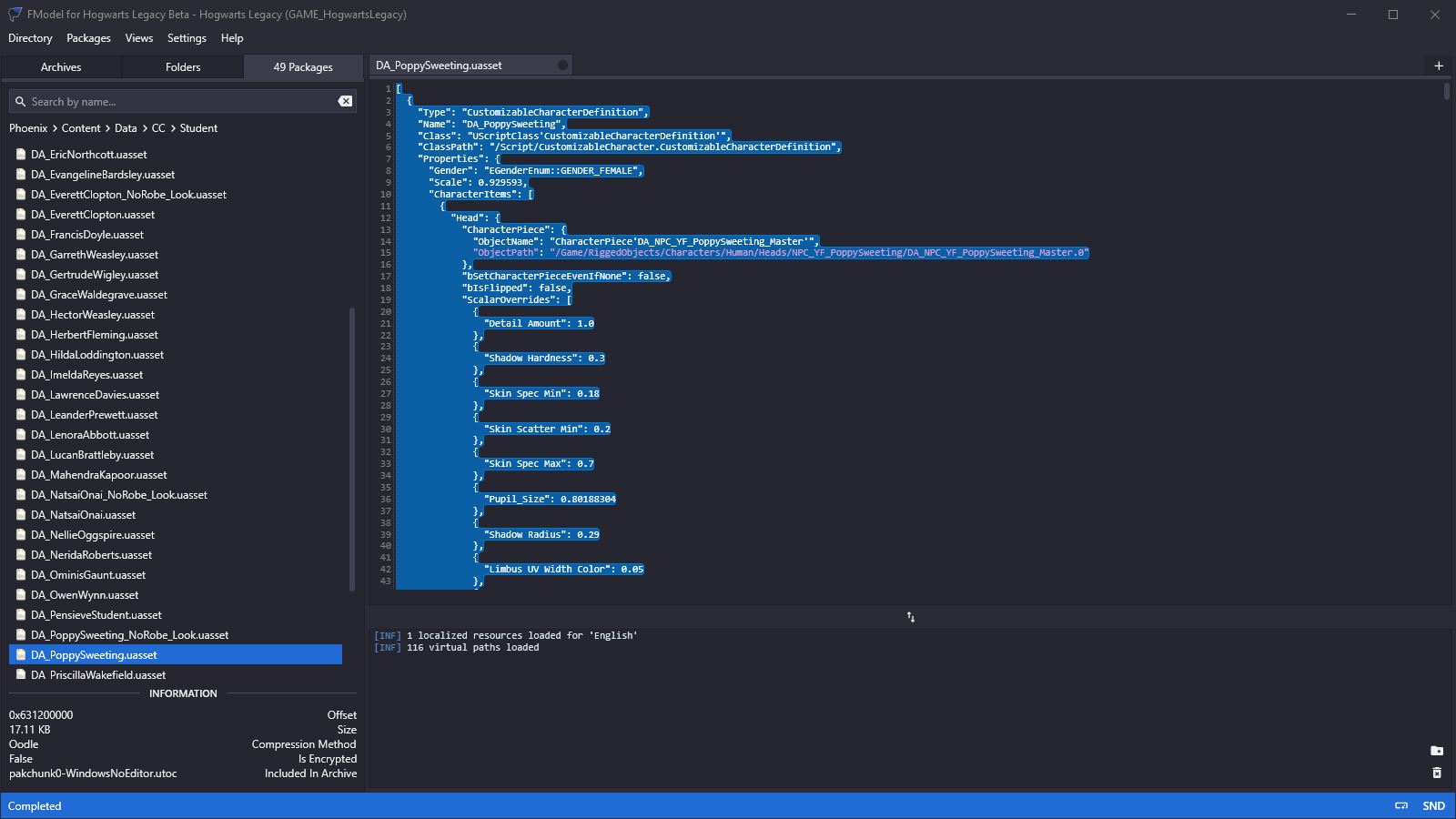The image size is (1456, 819).
Task: Select DA_LeanderPrewett.uasset file
Action: click(176, 415)
